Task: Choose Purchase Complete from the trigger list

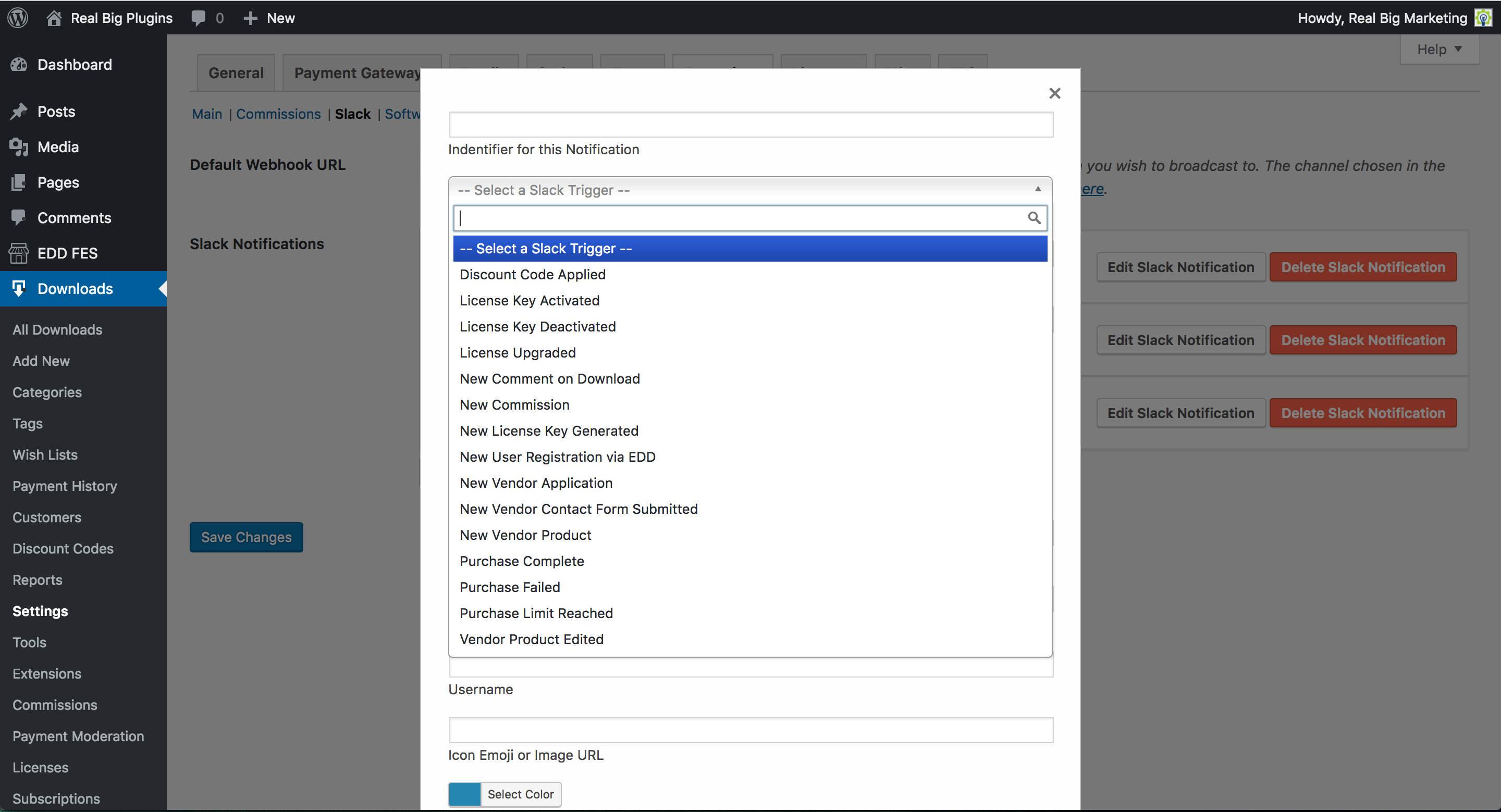Action: (522, 561)
